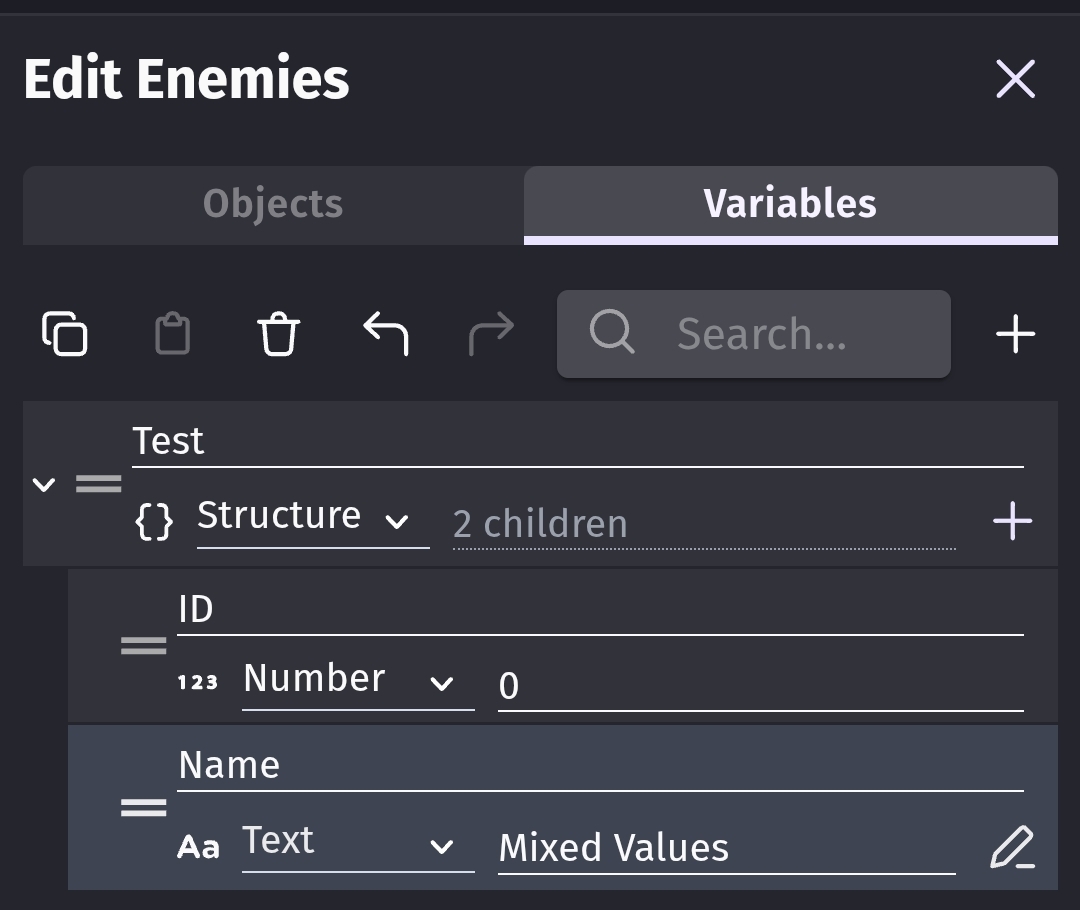Click the redo arrow icon

click(x=491, y=334)
